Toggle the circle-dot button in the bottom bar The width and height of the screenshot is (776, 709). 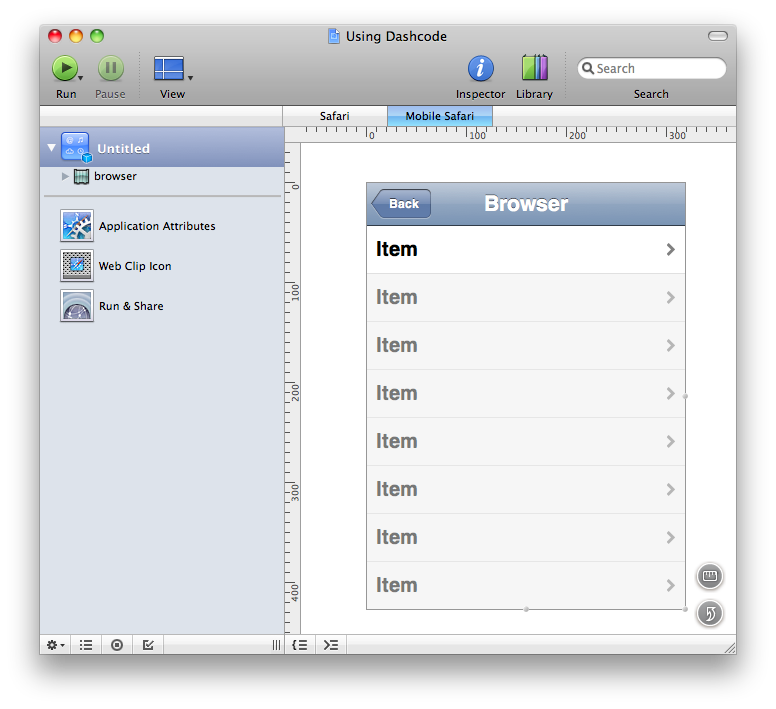117,645
